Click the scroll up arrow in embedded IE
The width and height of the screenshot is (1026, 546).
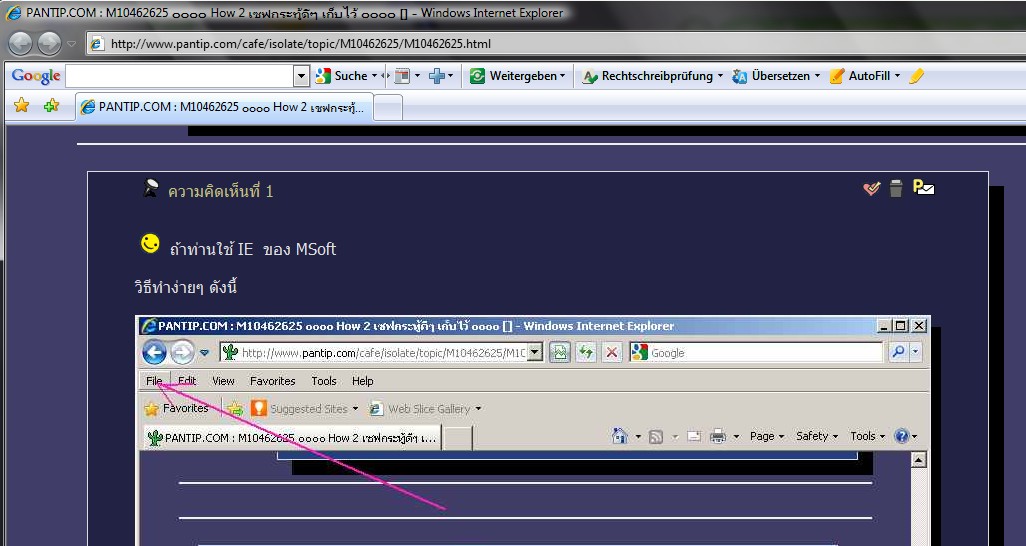(919, 460)
